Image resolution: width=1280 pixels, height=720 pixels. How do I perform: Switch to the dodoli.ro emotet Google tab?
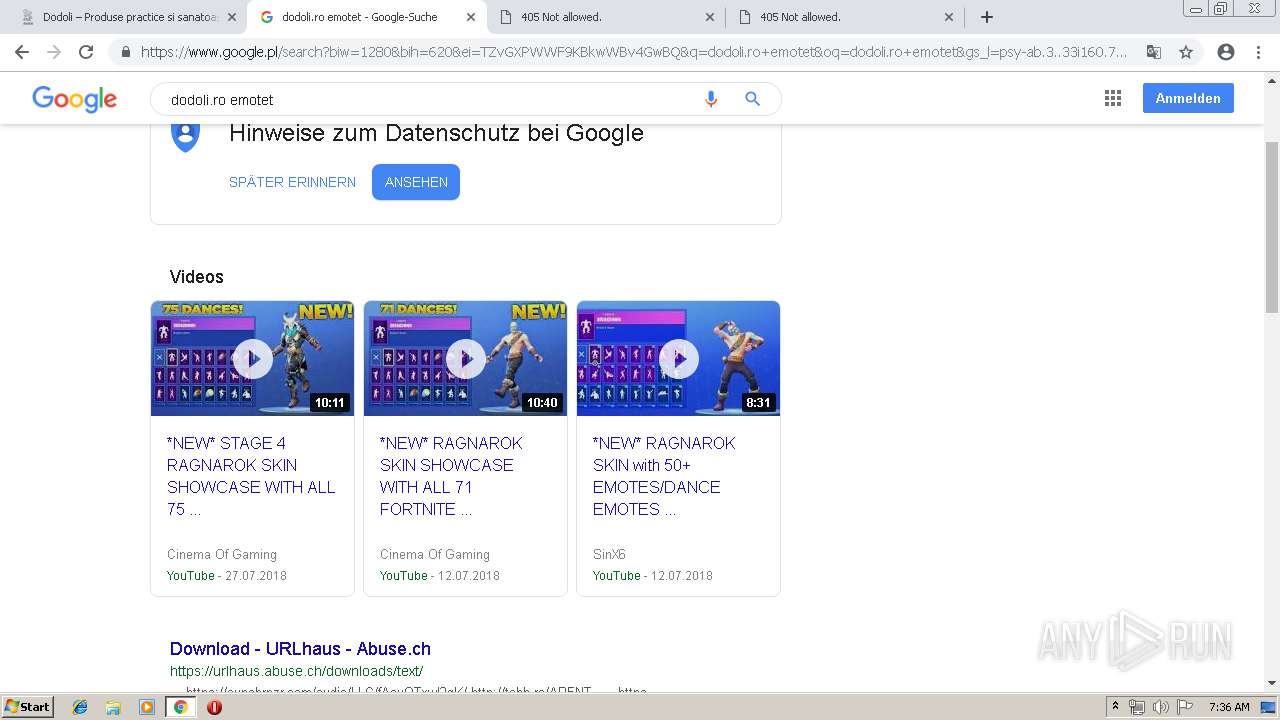coord(368,17)
